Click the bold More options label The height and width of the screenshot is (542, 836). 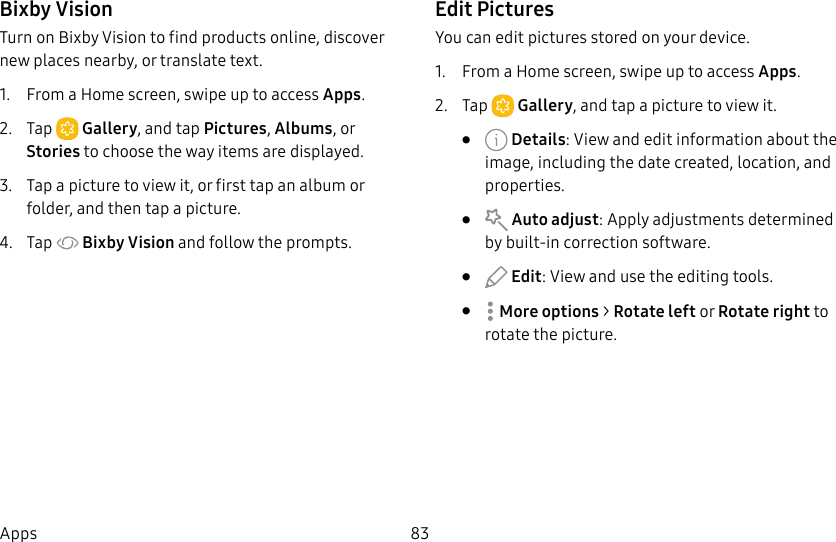click(x=549, y=311)
